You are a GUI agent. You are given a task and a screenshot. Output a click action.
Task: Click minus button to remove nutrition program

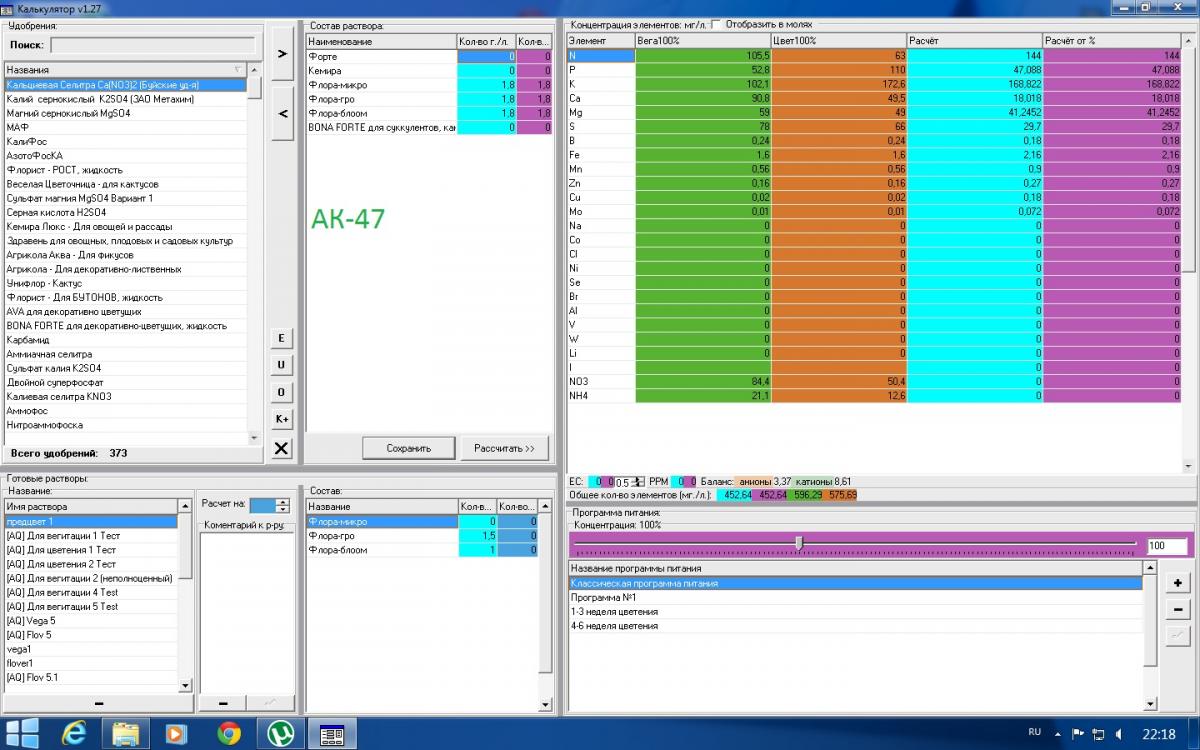click(1178, 609)
